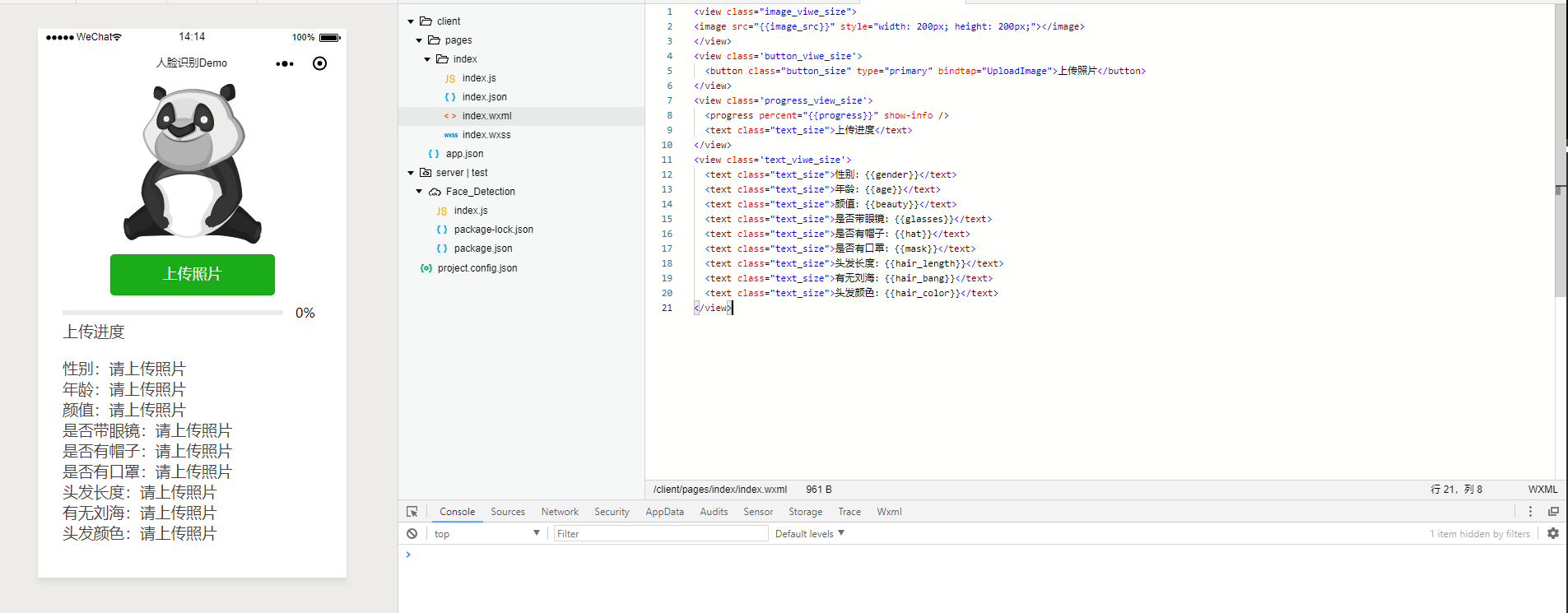Open console settings gear icon

click(x=1552, y=534)
